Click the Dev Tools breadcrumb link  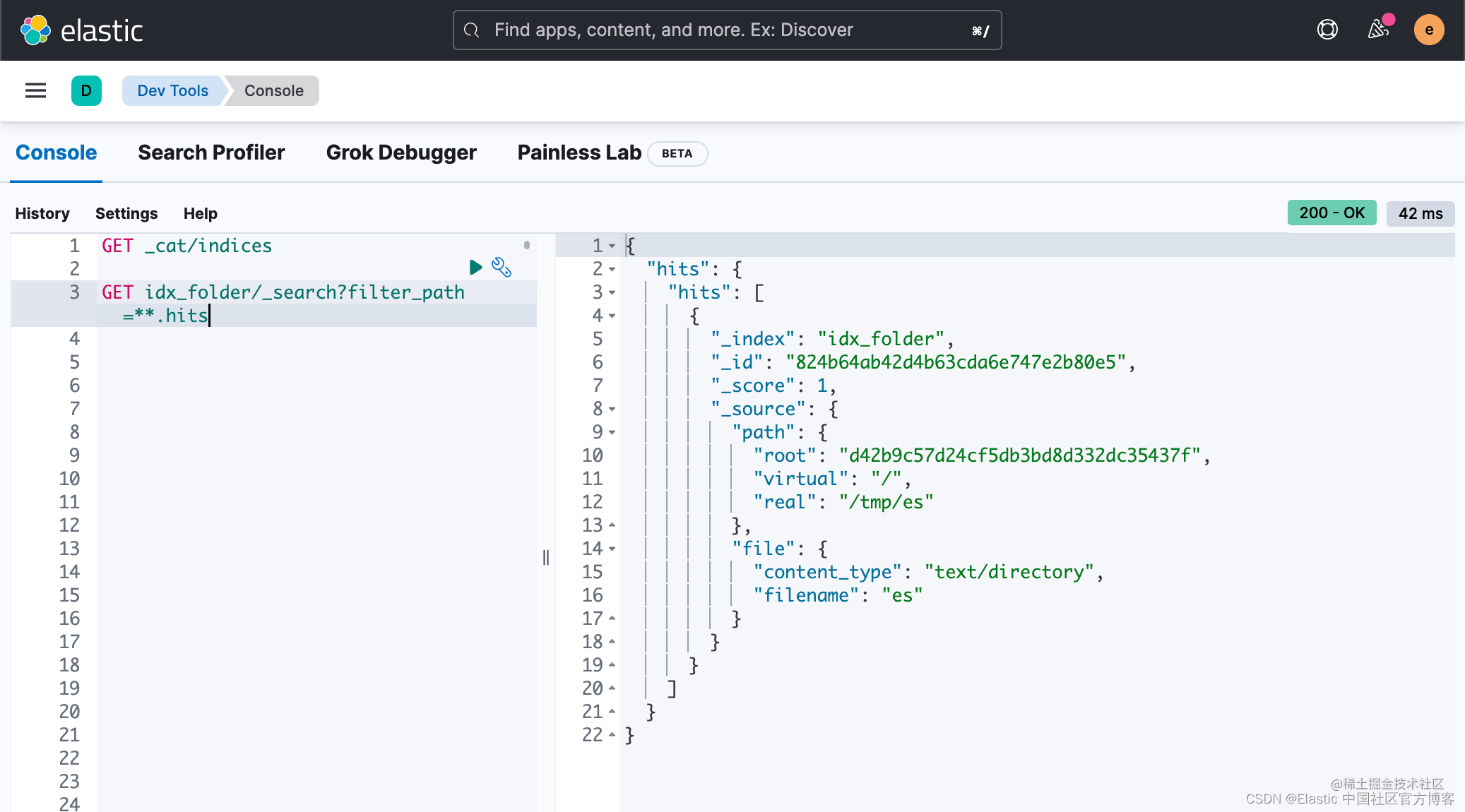(x=172, y=90)
